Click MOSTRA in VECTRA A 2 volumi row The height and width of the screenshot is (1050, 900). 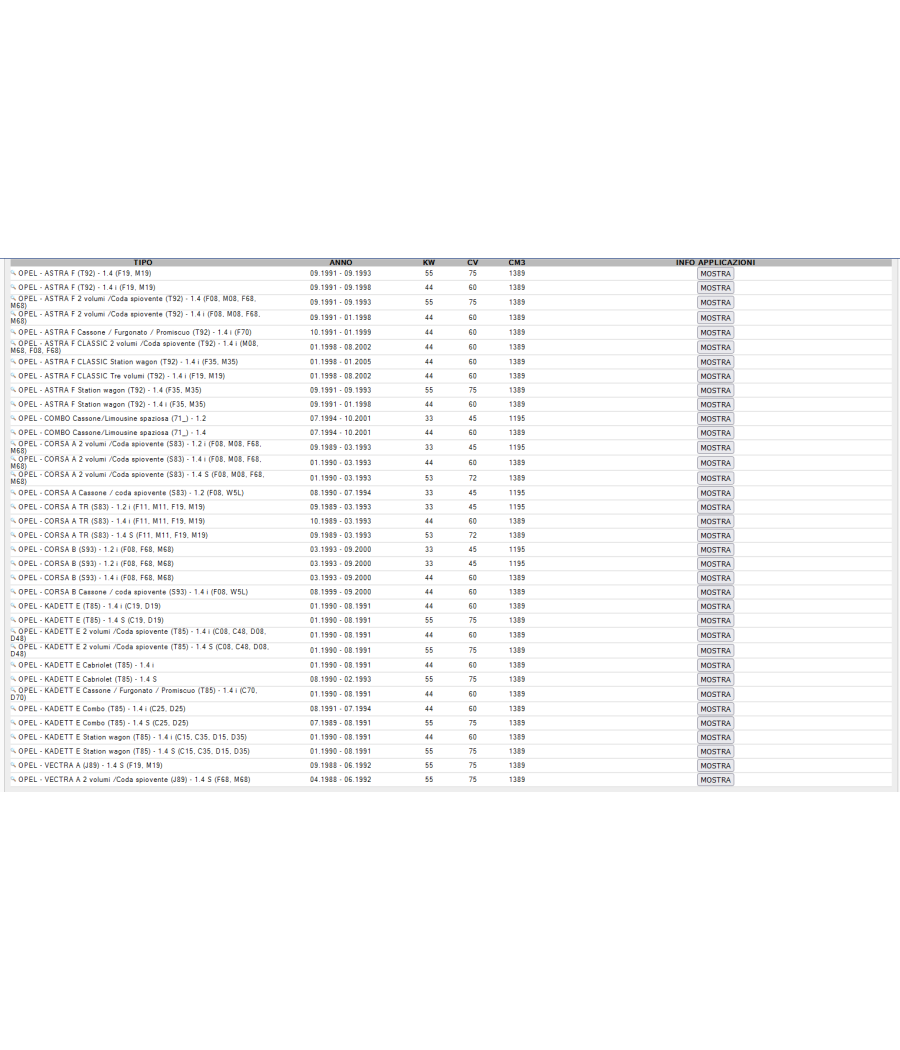tap(715, 780)
